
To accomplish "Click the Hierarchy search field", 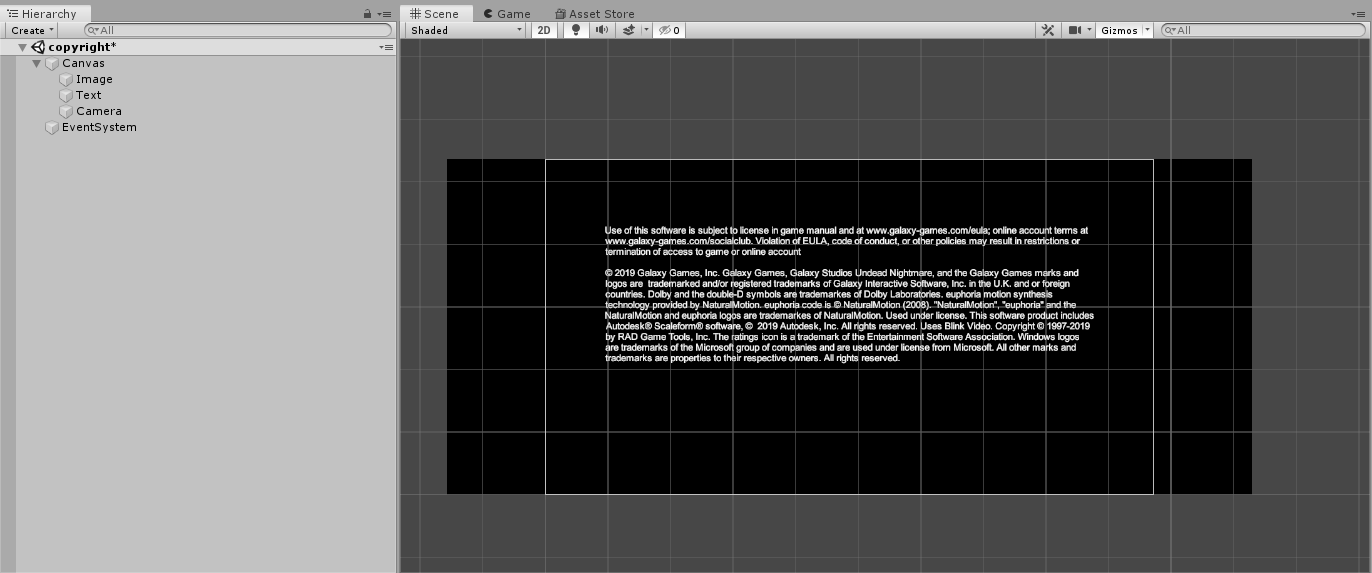I will 238,30.
